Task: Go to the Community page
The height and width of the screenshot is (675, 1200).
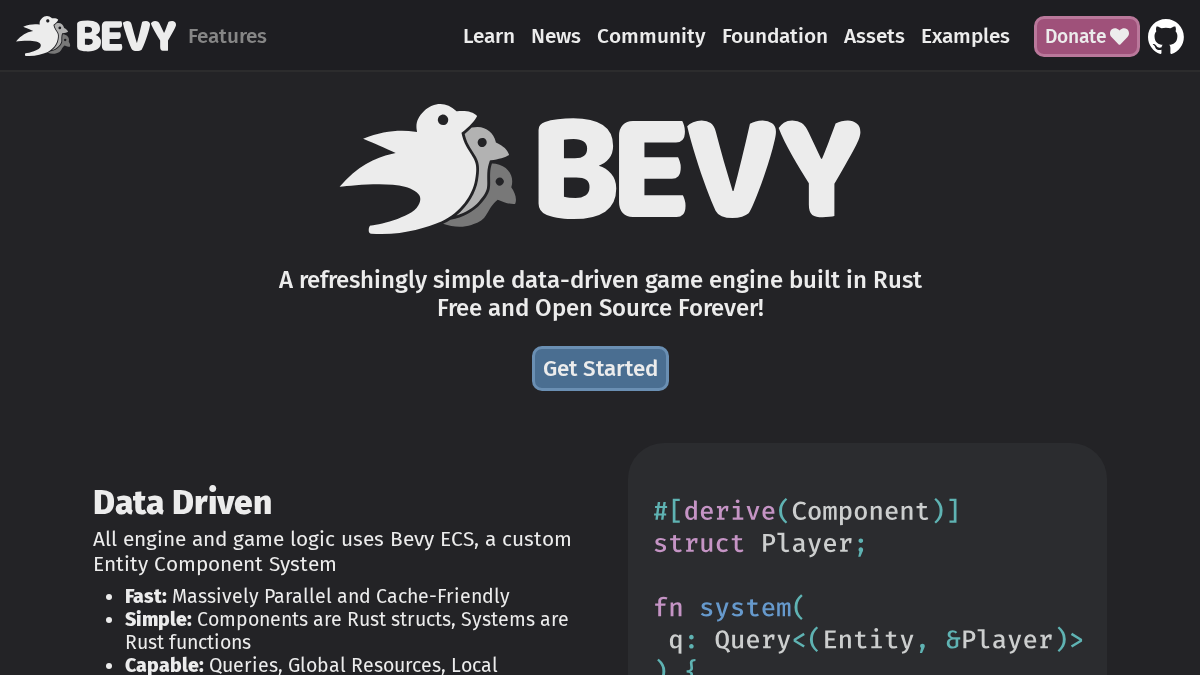Action: [651, 36]
